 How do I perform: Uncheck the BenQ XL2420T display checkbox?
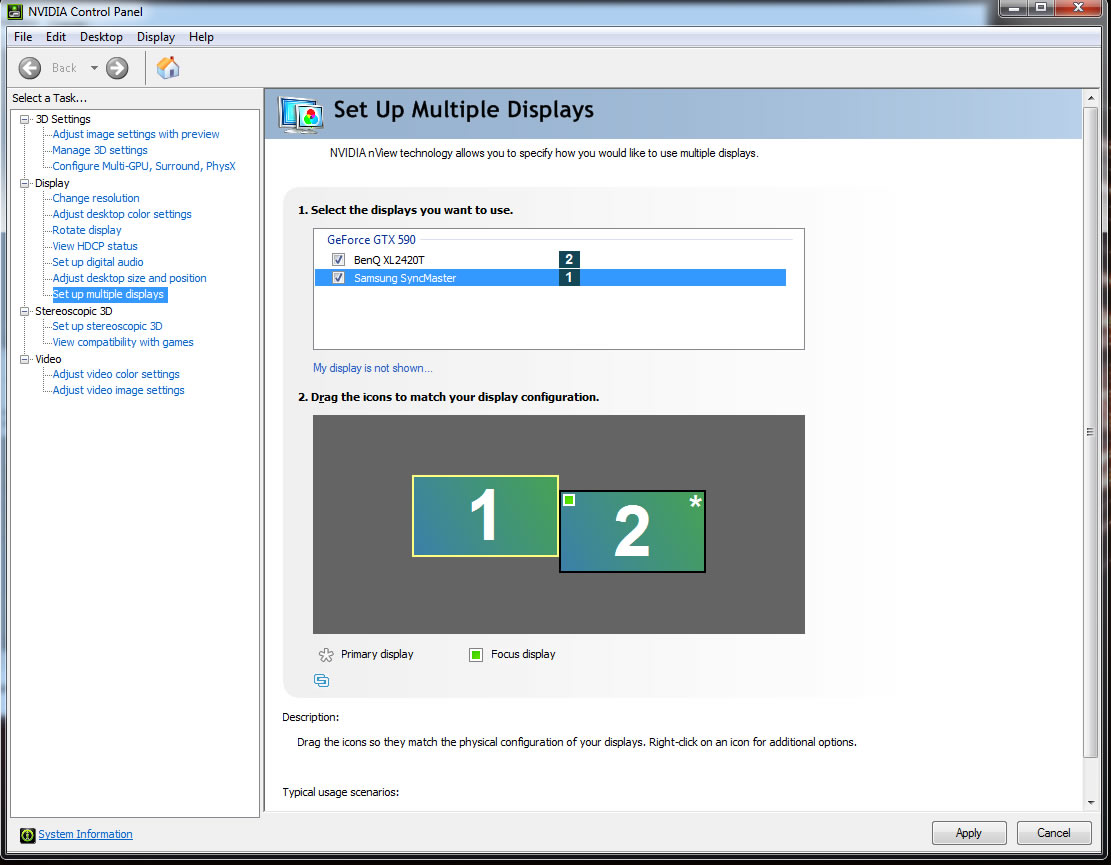point(338,260)
